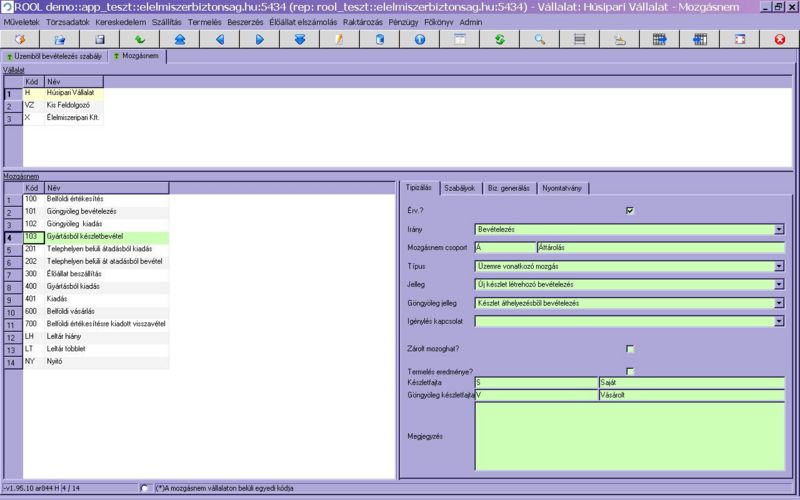
Task: Open the Göngyöleg jelleg dropdown
Action: (779, 303)
